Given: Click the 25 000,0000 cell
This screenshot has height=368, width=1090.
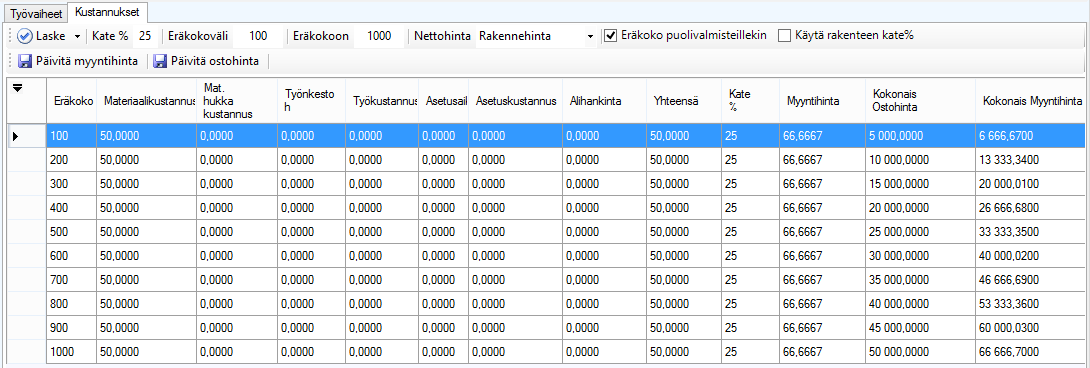Looking at the screenshot, I should click(920, 231).
